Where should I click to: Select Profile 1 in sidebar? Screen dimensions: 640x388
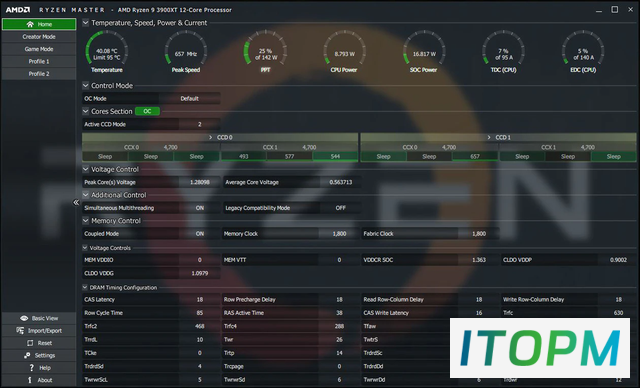pos(39,61)
